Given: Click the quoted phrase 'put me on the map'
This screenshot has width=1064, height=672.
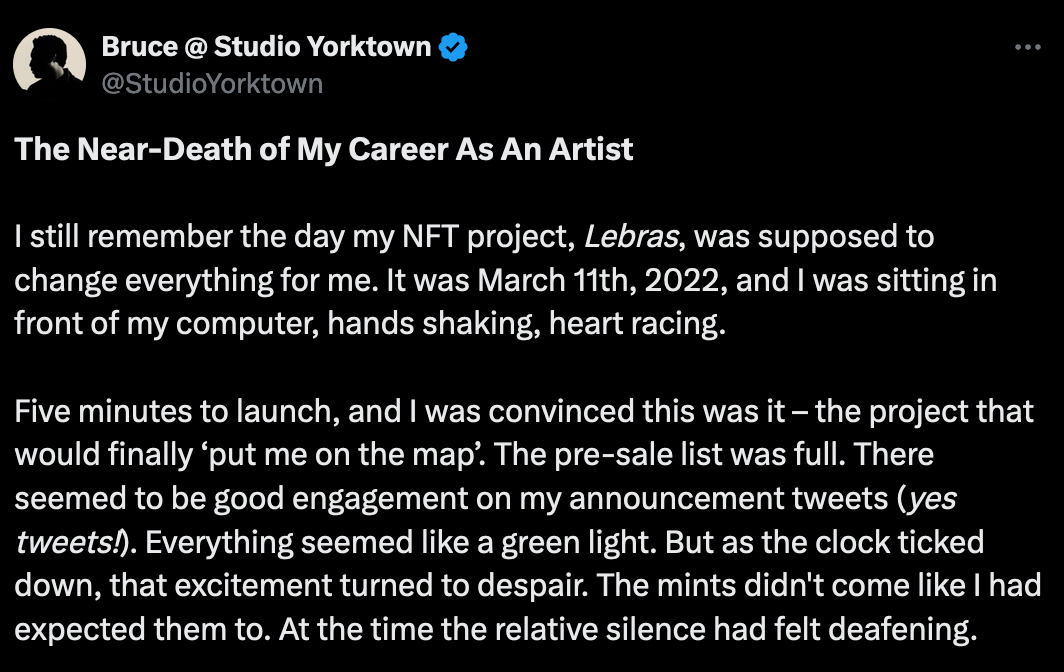Looking at the screenshot, I should pyautogui.click(x=343, y=455).
